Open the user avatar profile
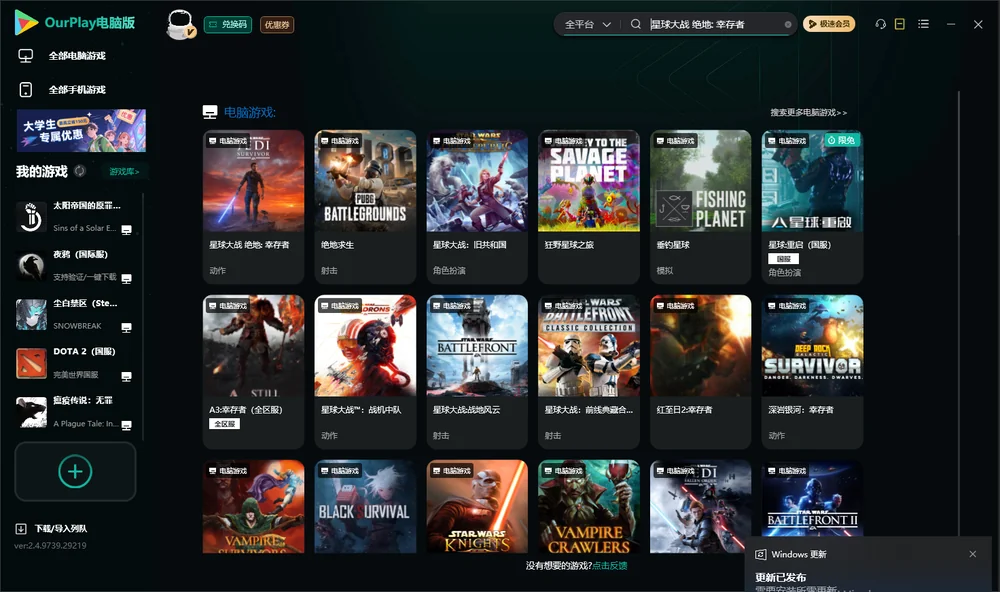1000x592 pixels. click(180, 24)
